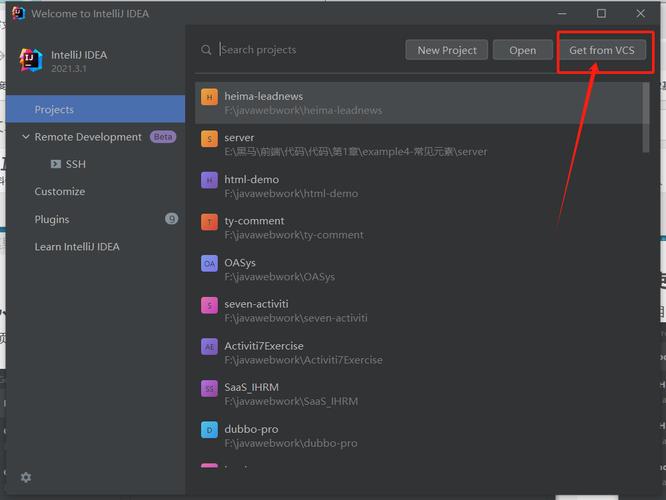Click the html-demo project icon

tap(209, 181)
